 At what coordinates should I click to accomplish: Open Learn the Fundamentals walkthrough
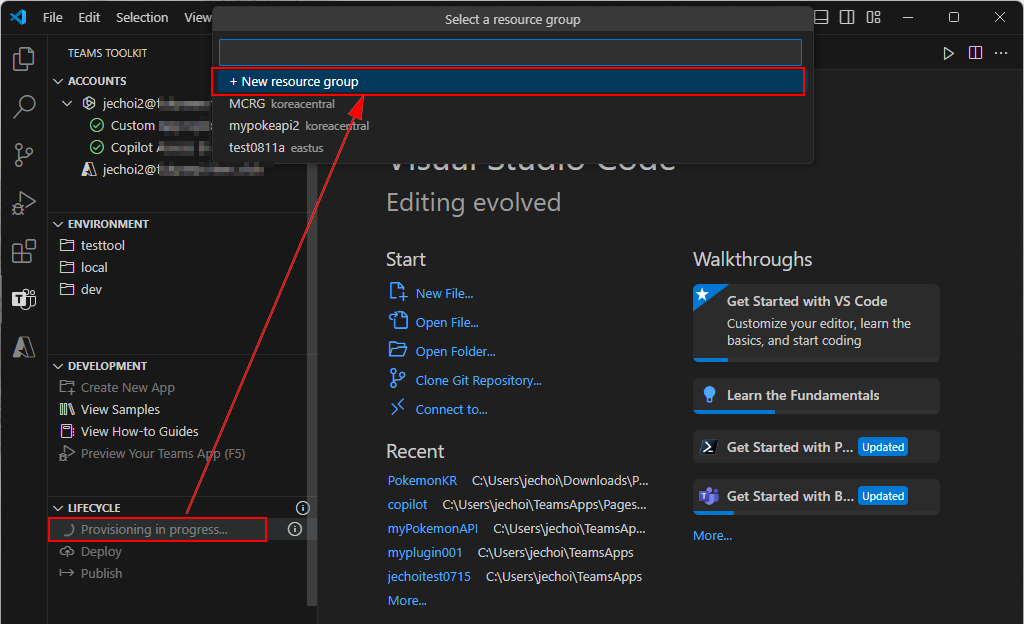(816, 396)
